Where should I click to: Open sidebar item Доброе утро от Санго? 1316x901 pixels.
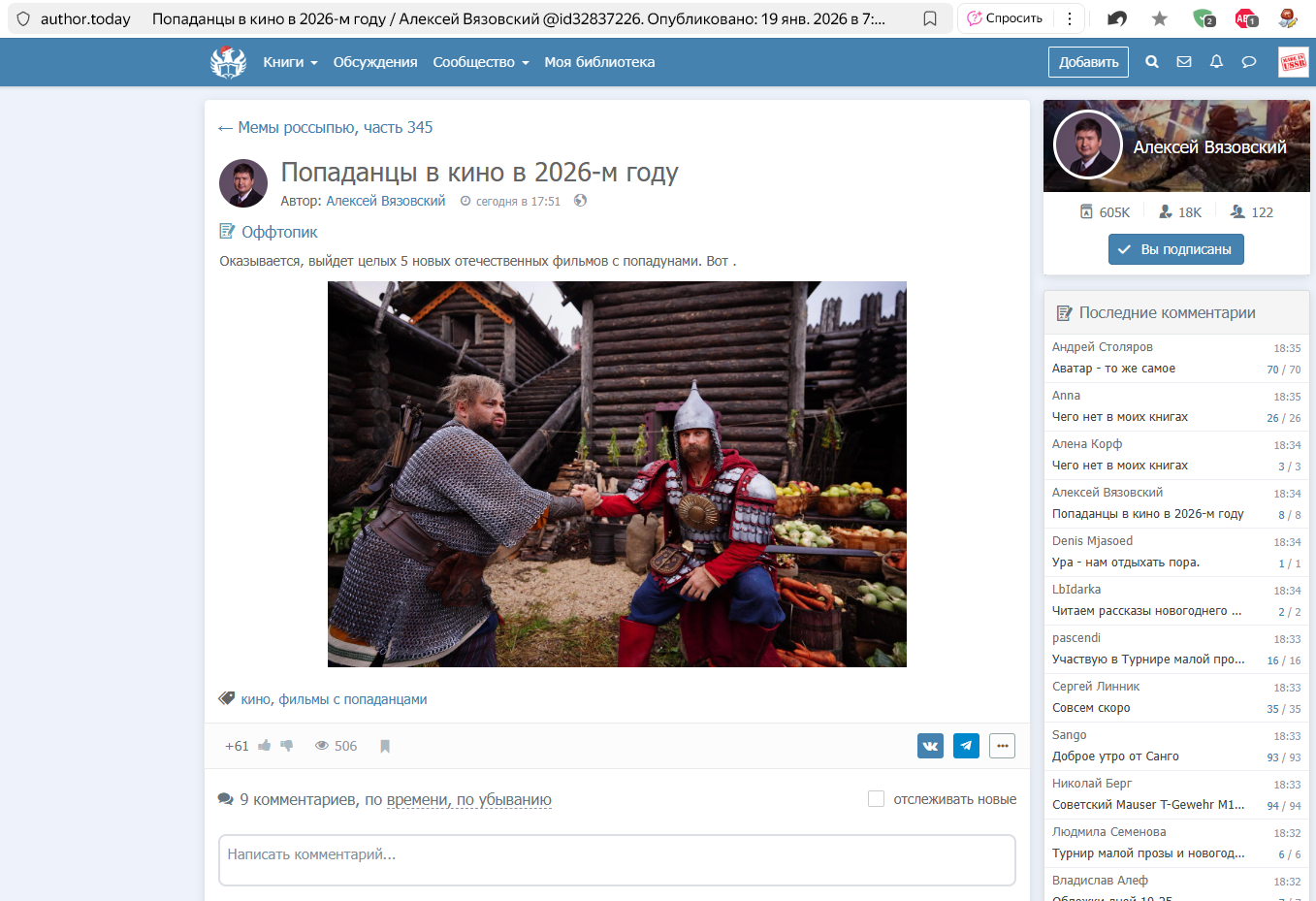point(1115,756)
